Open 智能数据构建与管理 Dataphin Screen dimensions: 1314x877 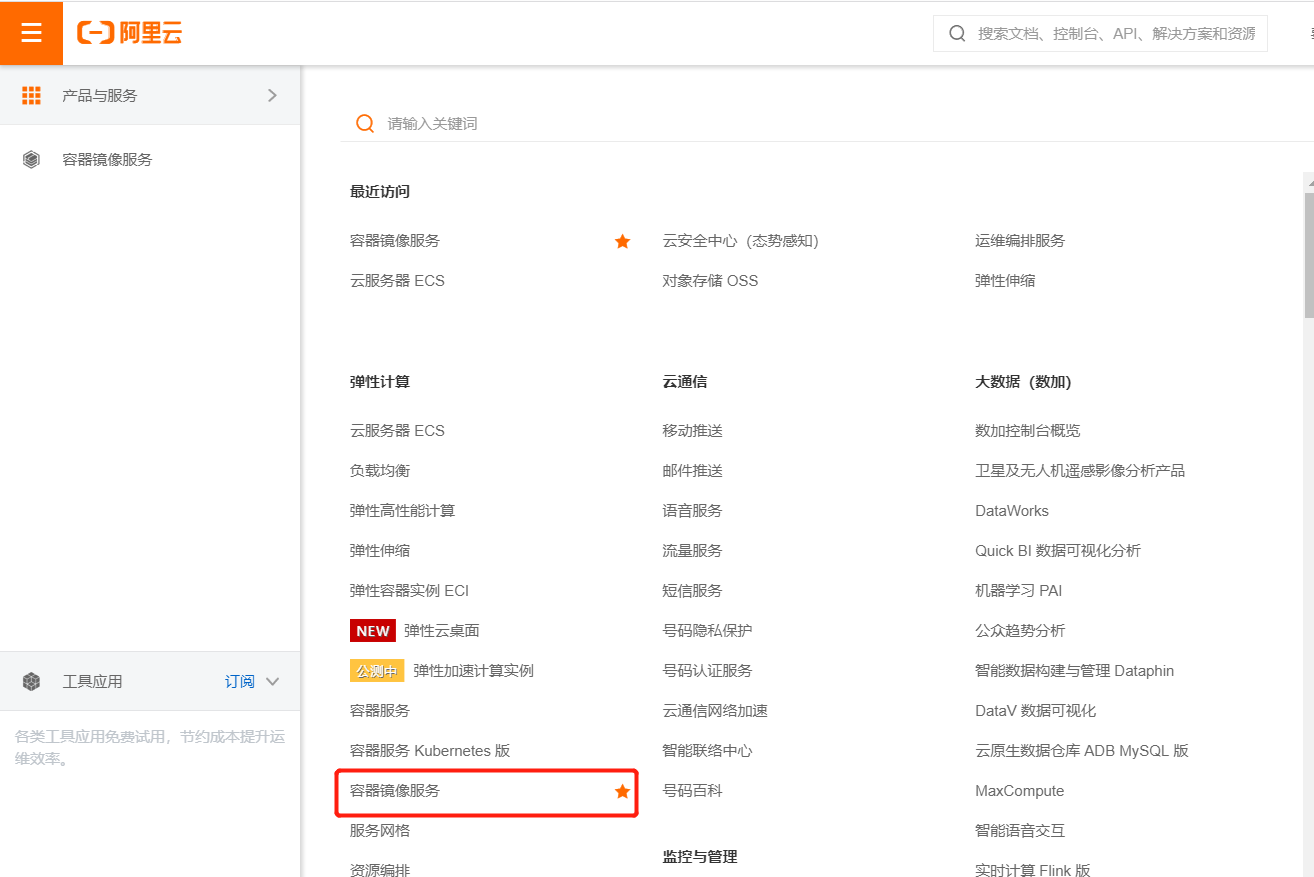(x=1075, y=671)
